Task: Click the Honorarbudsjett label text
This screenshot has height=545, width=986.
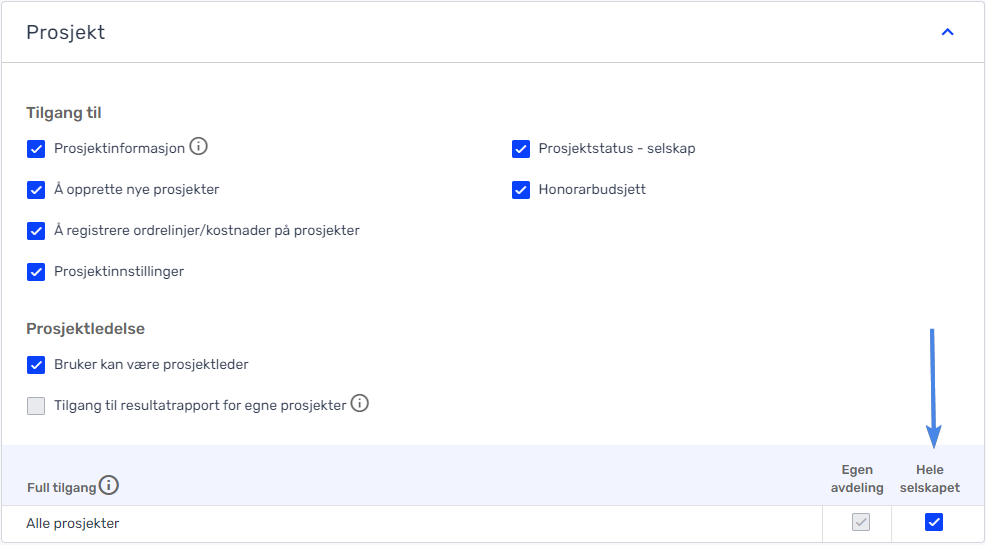Action: (592, 189)
